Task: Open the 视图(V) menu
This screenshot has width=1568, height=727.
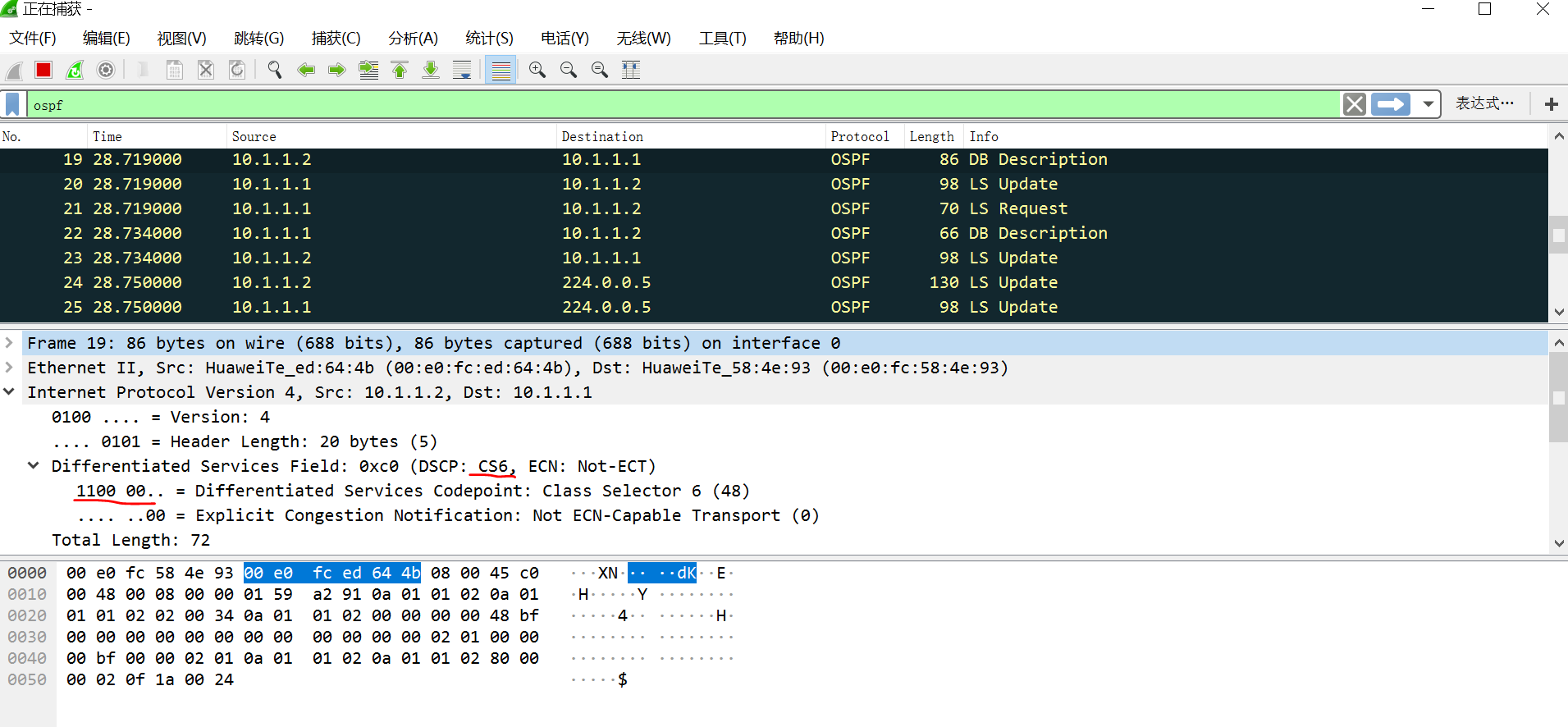Action: pyautogui.click(x=182, y=39)
